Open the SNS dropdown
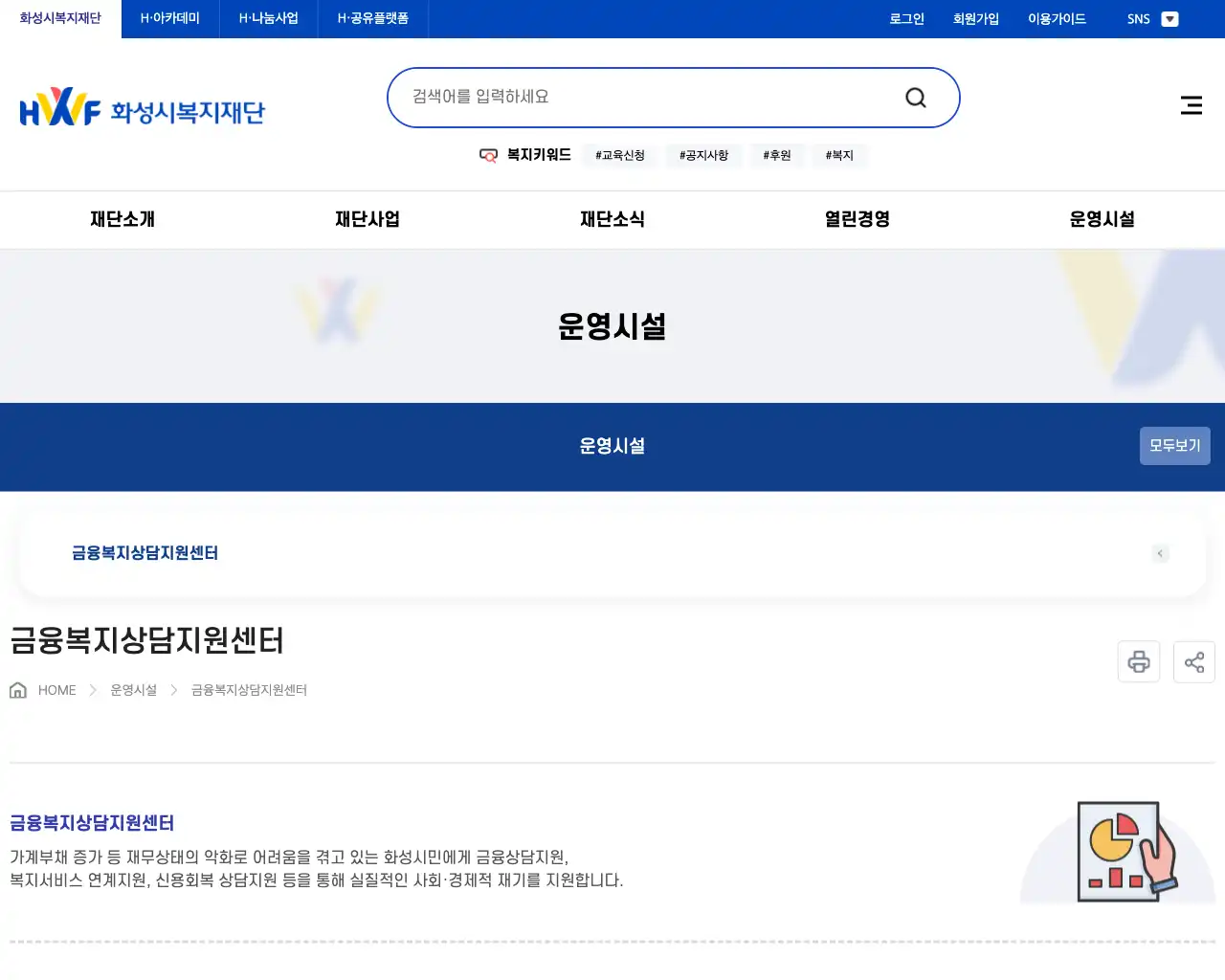Viewport: 1225px width, 980px height. (x=1169, y=18)
